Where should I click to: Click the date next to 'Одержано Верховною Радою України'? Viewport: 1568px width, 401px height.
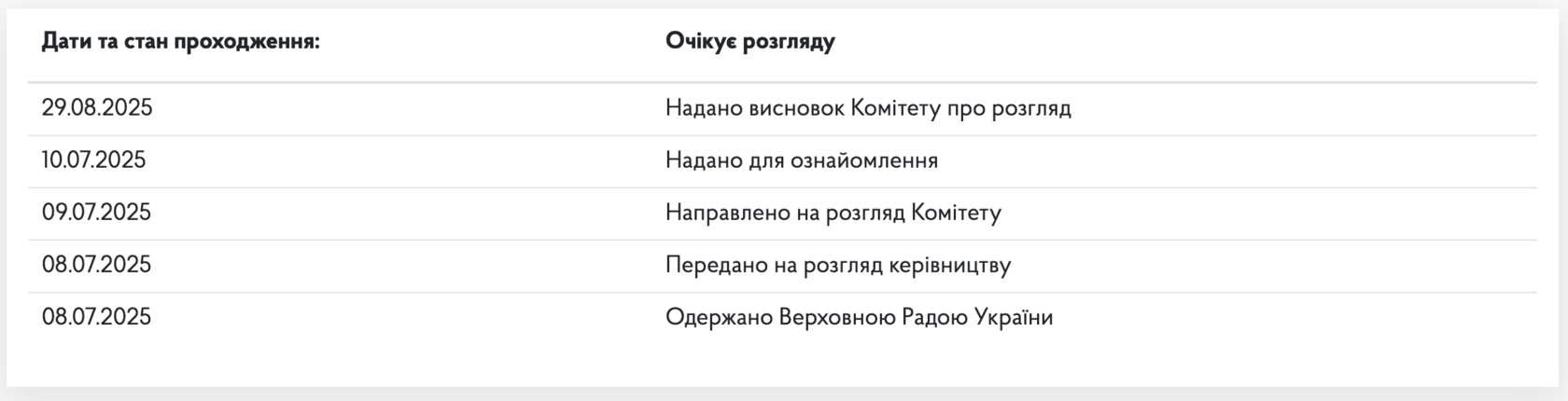96,317
